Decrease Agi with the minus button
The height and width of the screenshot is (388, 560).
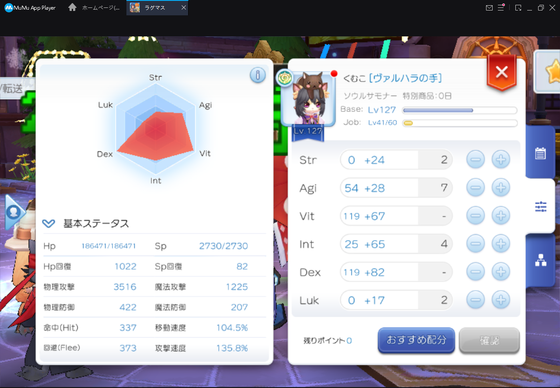(x=476, y=188)
